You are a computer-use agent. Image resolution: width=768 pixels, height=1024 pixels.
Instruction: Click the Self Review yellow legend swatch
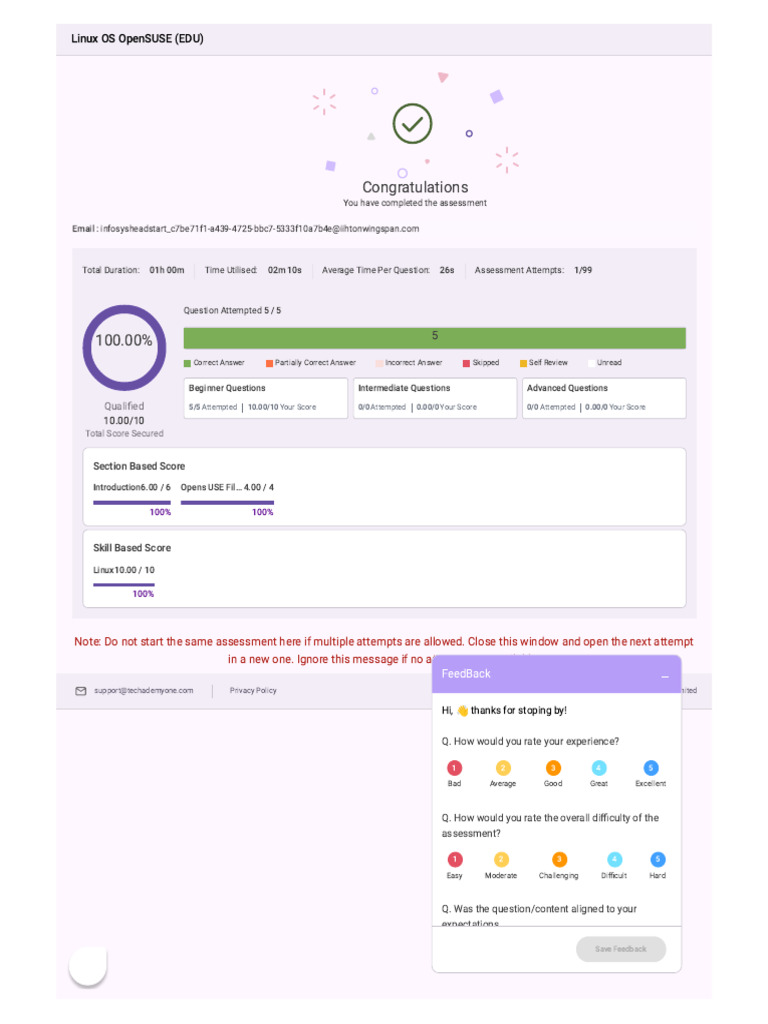pyautogui.click(x=523, y=363)
